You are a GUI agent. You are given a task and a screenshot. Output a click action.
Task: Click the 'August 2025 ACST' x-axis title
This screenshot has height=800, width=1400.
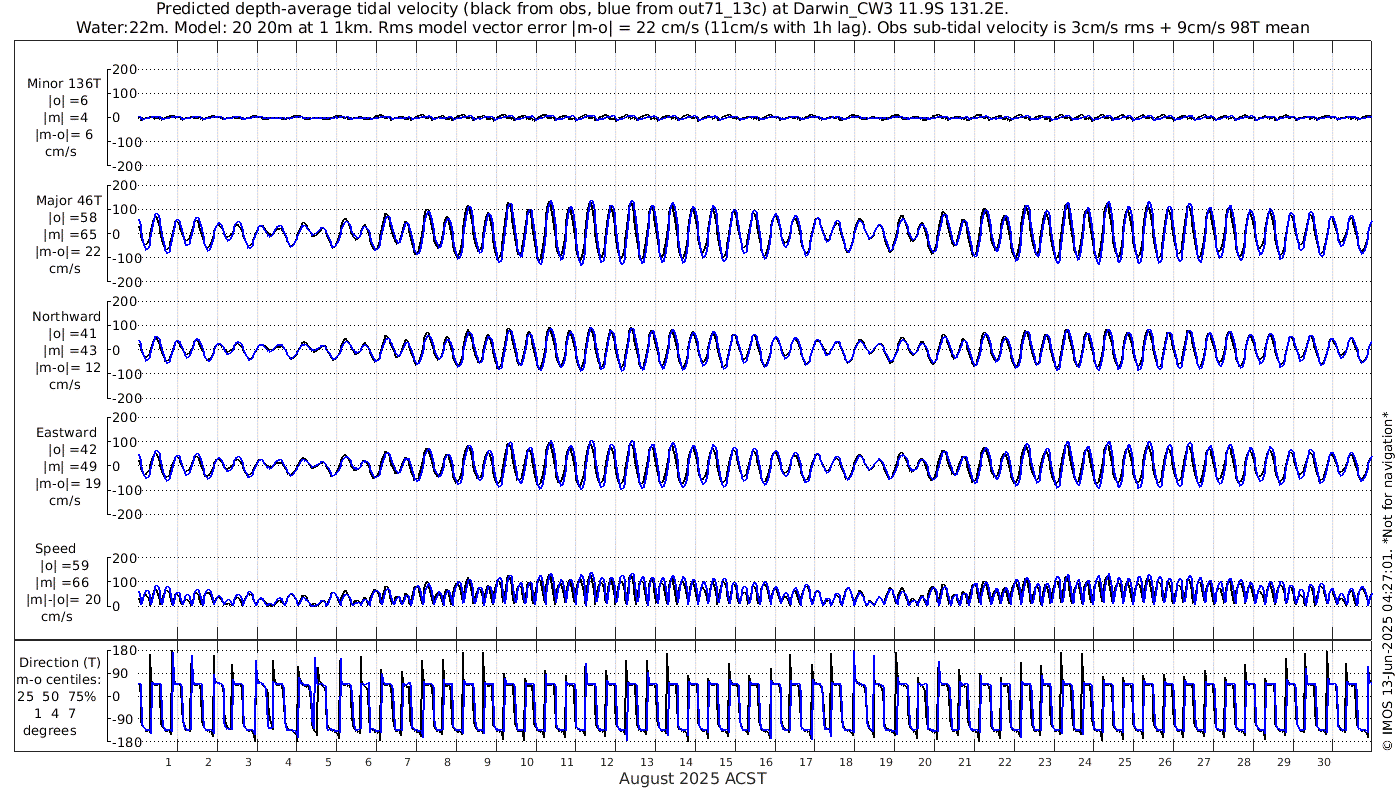coord(692,778)
